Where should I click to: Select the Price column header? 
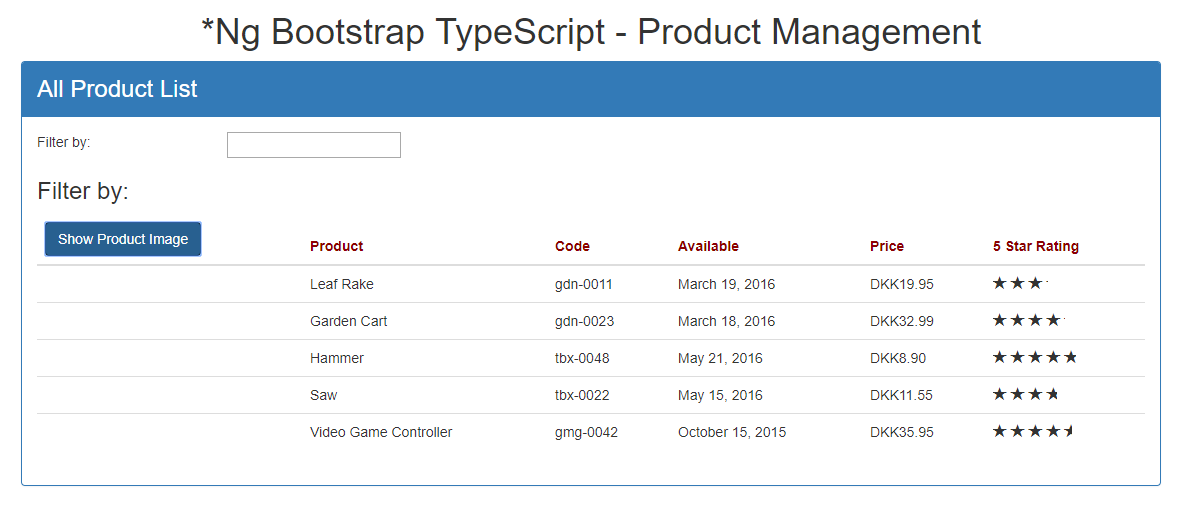click(886, 246)
